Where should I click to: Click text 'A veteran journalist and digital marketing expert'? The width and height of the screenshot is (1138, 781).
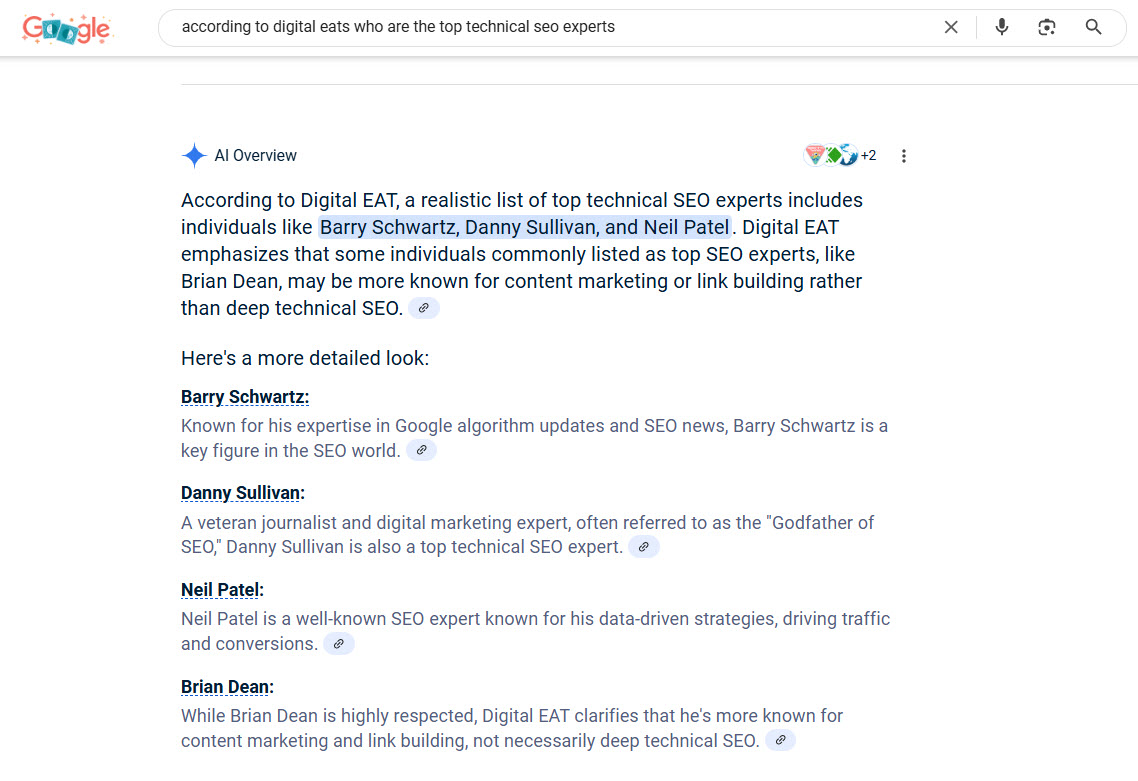[375, 523]
